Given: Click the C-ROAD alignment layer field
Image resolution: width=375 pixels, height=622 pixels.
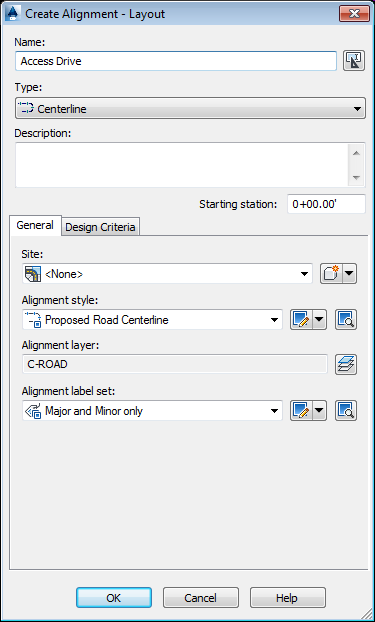Looking at the screenshot, I should pos(175,364).
